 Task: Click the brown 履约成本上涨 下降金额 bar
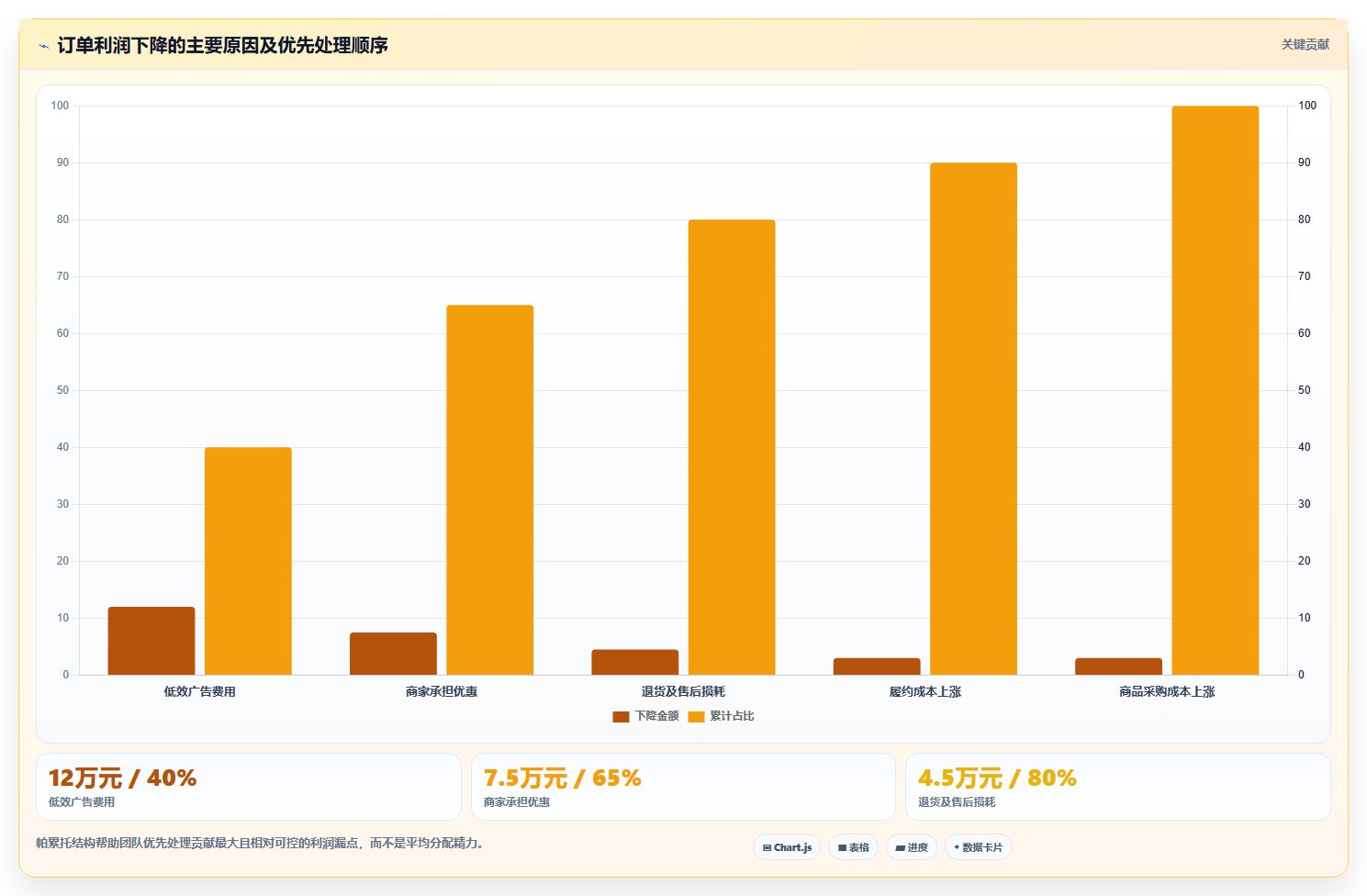pyautogui.click(x=877, y=666)
